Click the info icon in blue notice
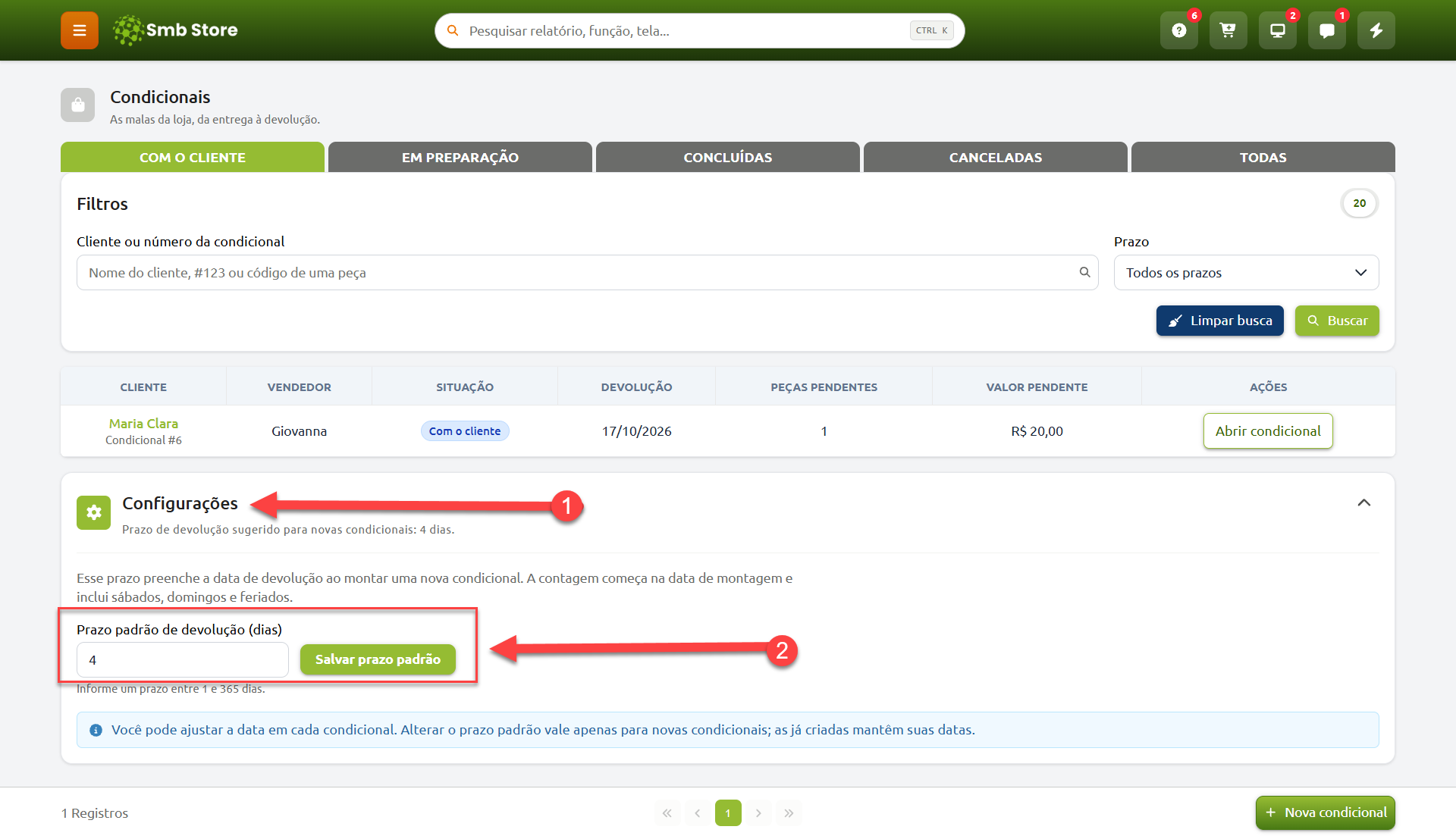Viewport: 1456px width, 839px height. click(x=96, y=730)
